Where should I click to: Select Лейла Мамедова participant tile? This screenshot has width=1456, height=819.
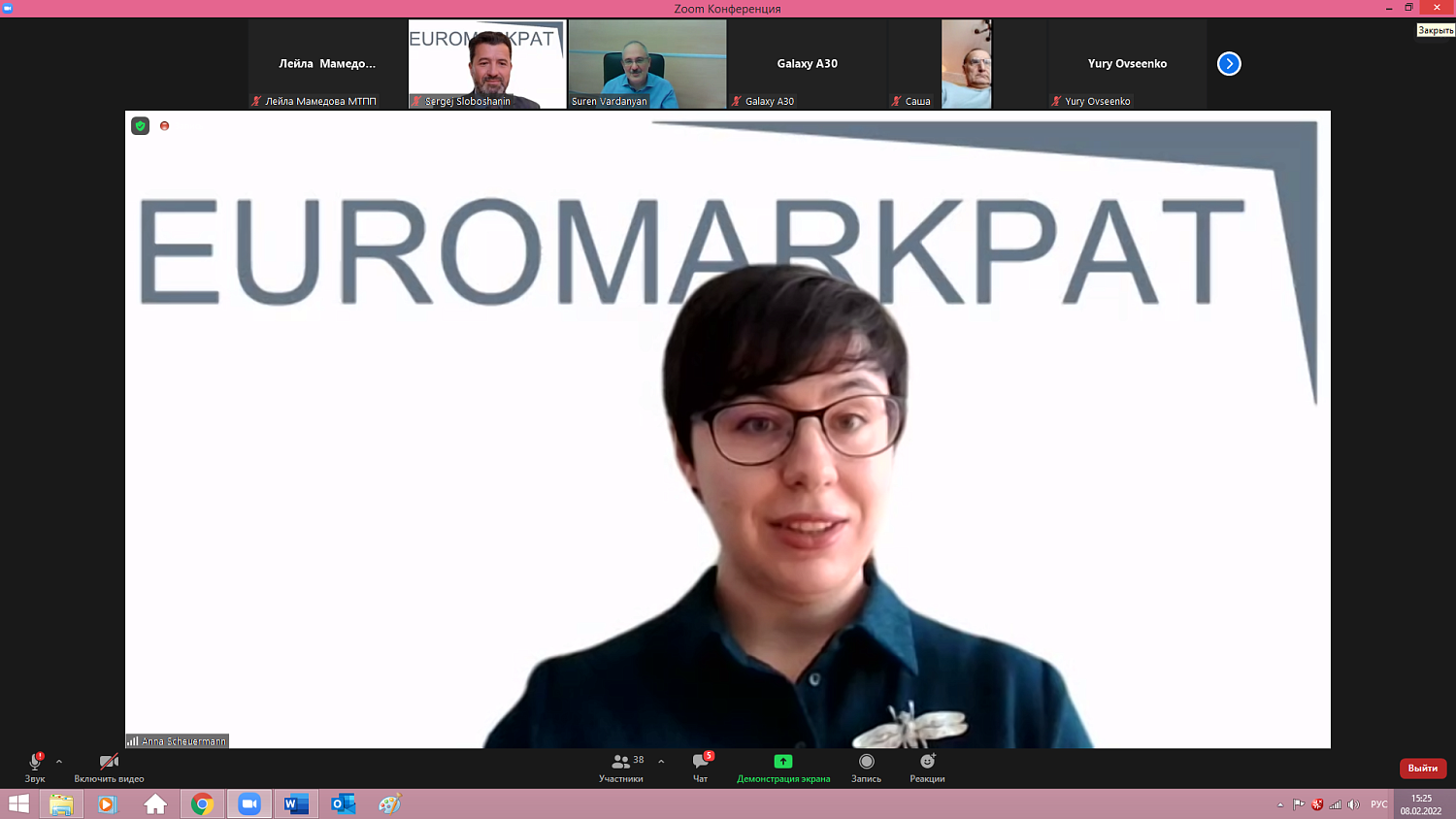click(x=327, y=64)
